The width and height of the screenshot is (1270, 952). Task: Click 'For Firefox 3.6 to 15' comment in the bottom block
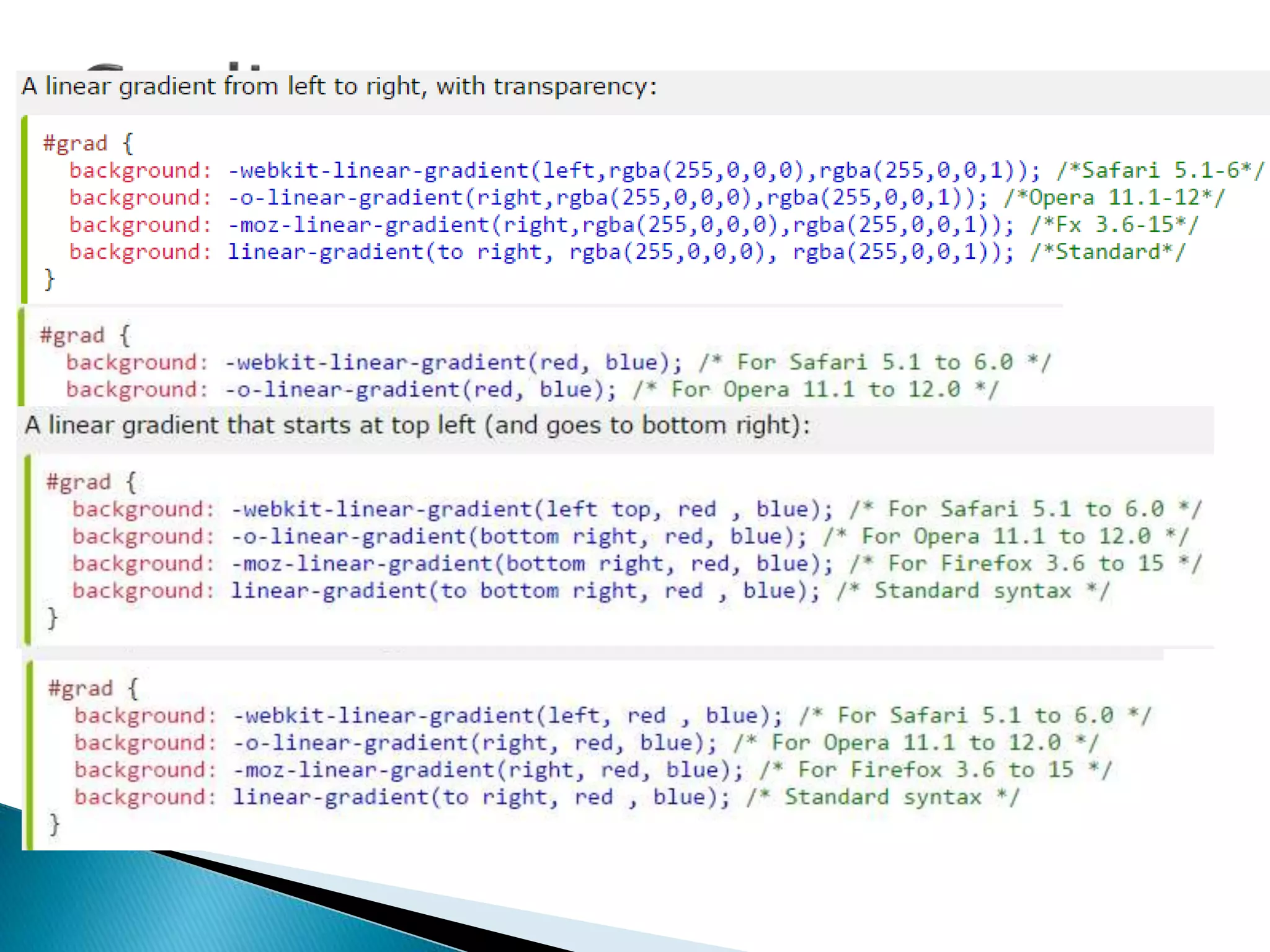coord(936,770)
